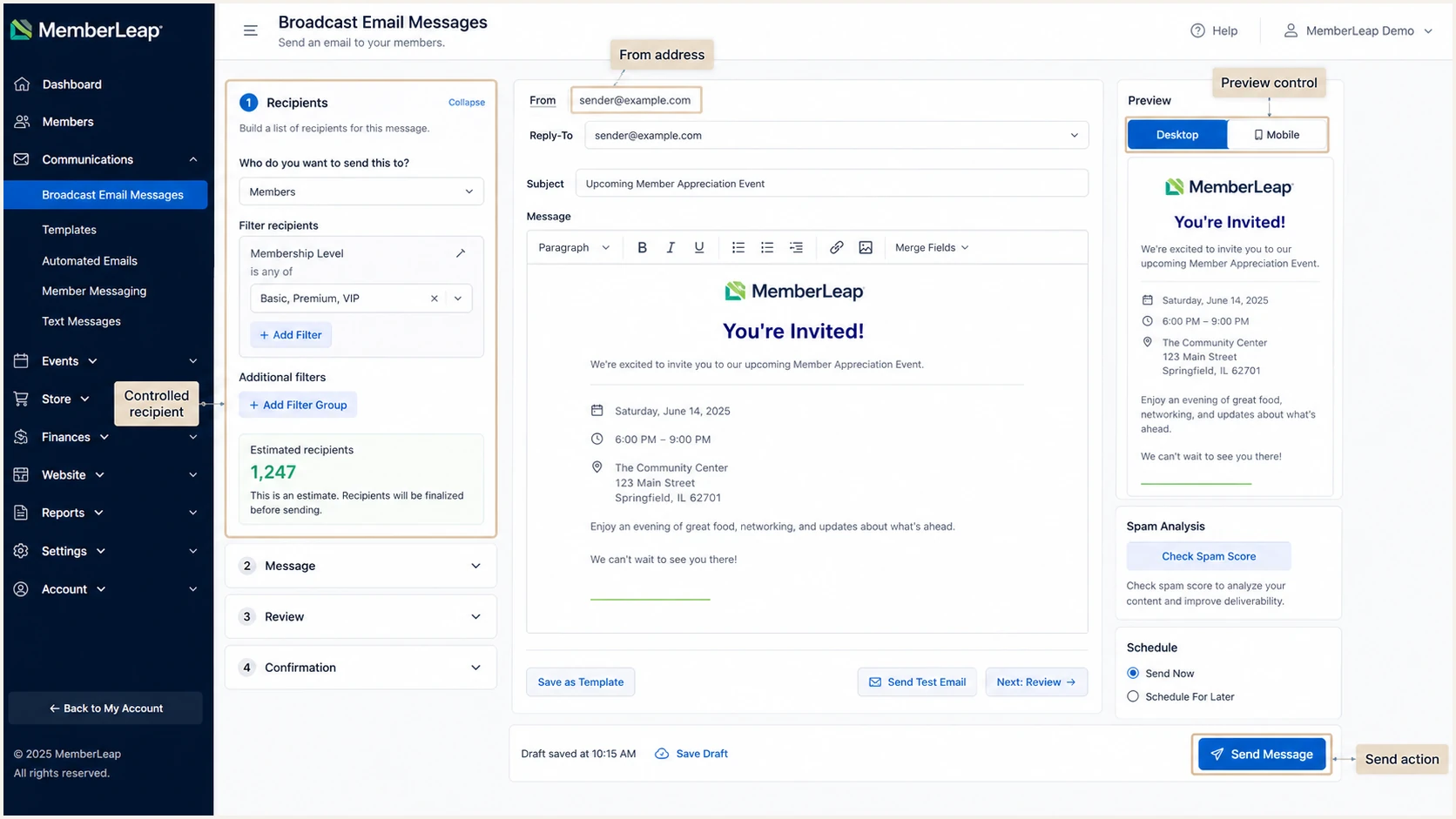Screen dimensions: 1456x819
Task: Click the "You're Invited!" heading in message editor
Action: [793, 332]
